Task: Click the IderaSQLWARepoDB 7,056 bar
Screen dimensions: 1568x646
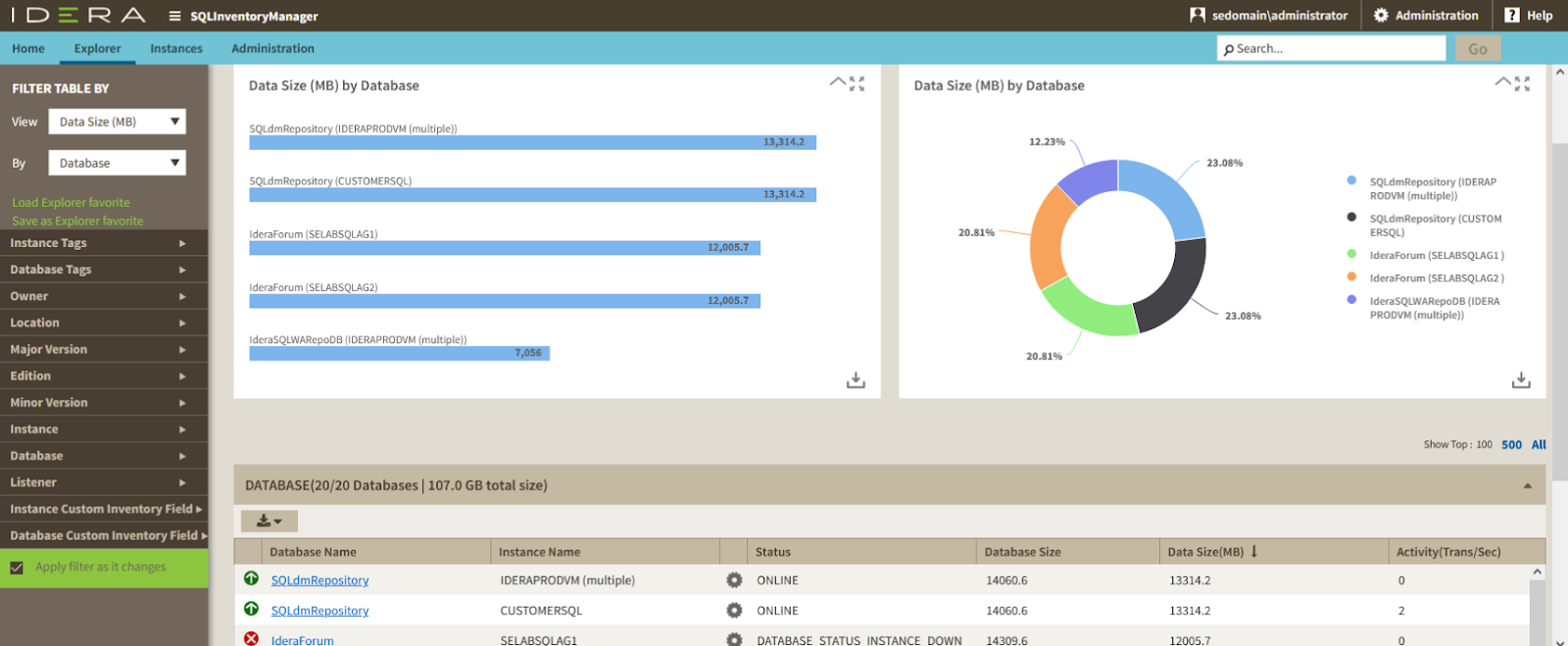Action: [x=399, y=353]
